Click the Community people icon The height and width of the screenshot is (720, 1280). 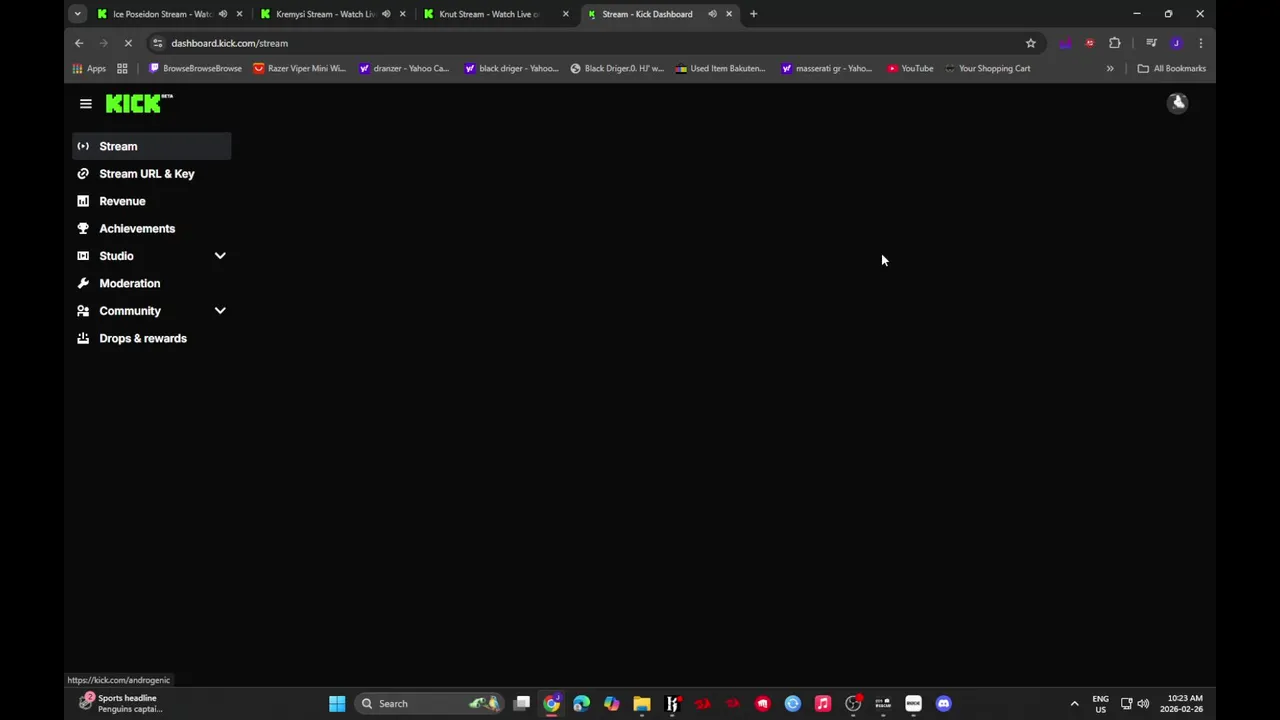coord(83,311)
